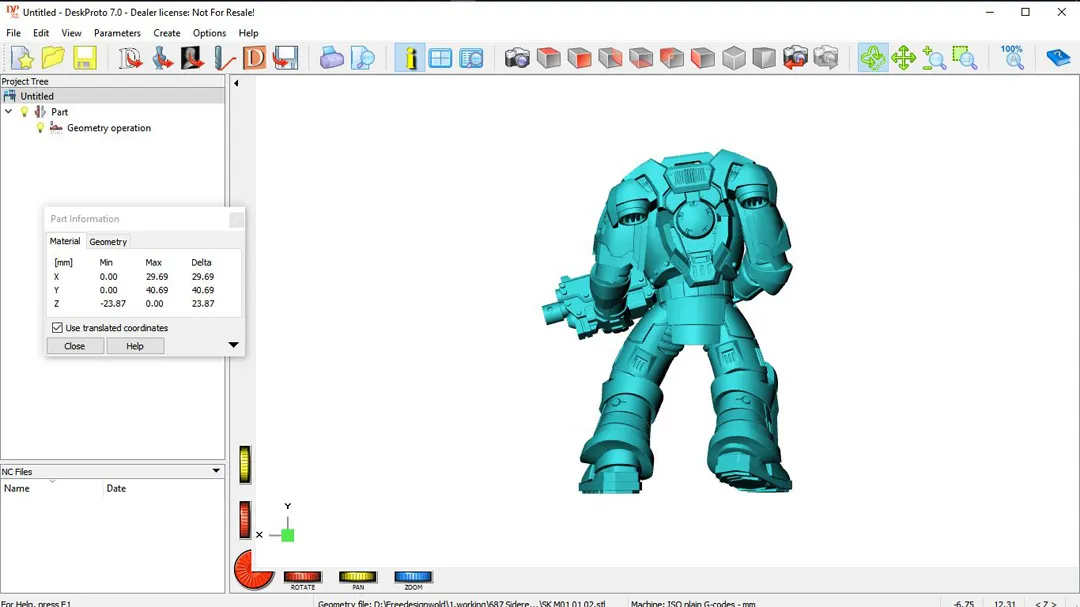This screenshot has width=1080, height=607.
Task: Click the green four-arrow pan mode icon
Action: [903, 59]
